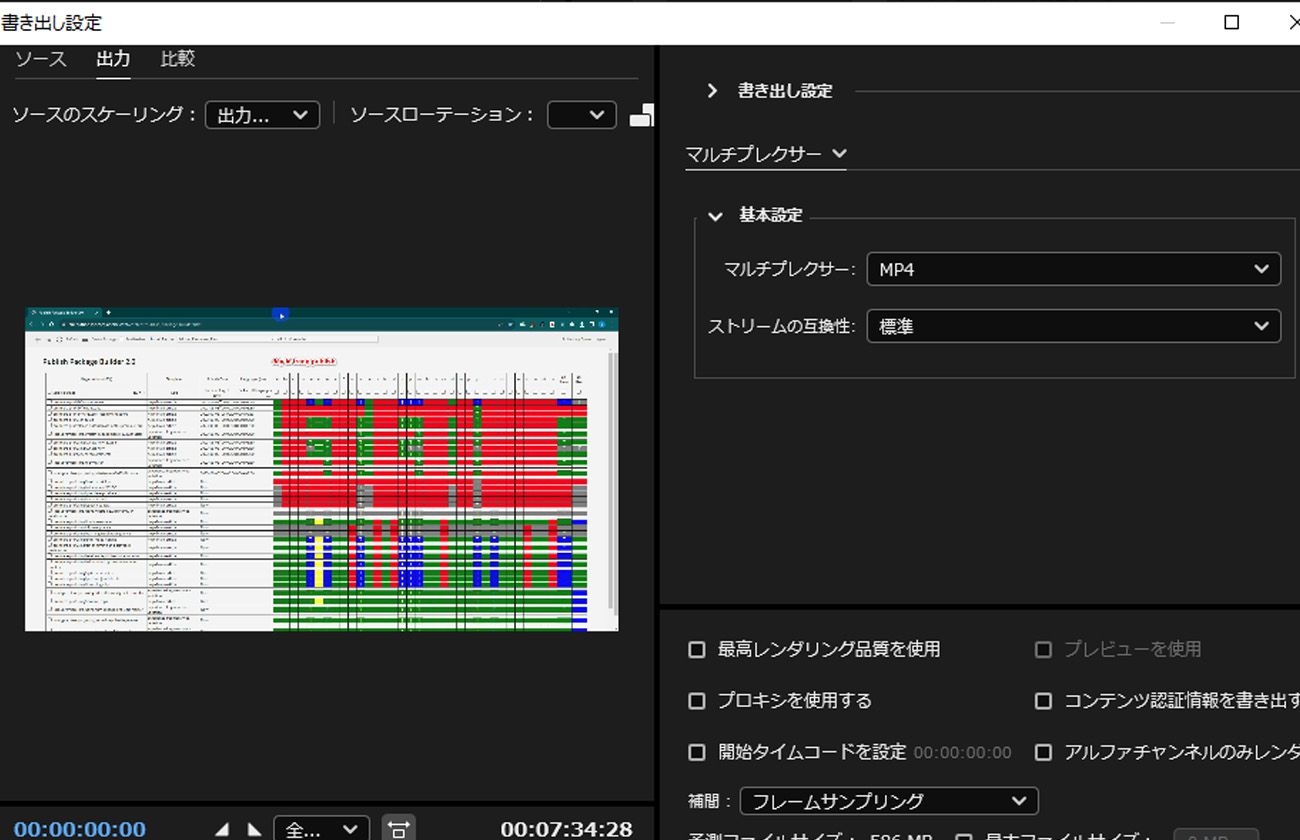Viewport: 1300px width, 840px height.
Task: Check the プロキシを使用する option
Action: pyautogui.click(x=697, y=701)
